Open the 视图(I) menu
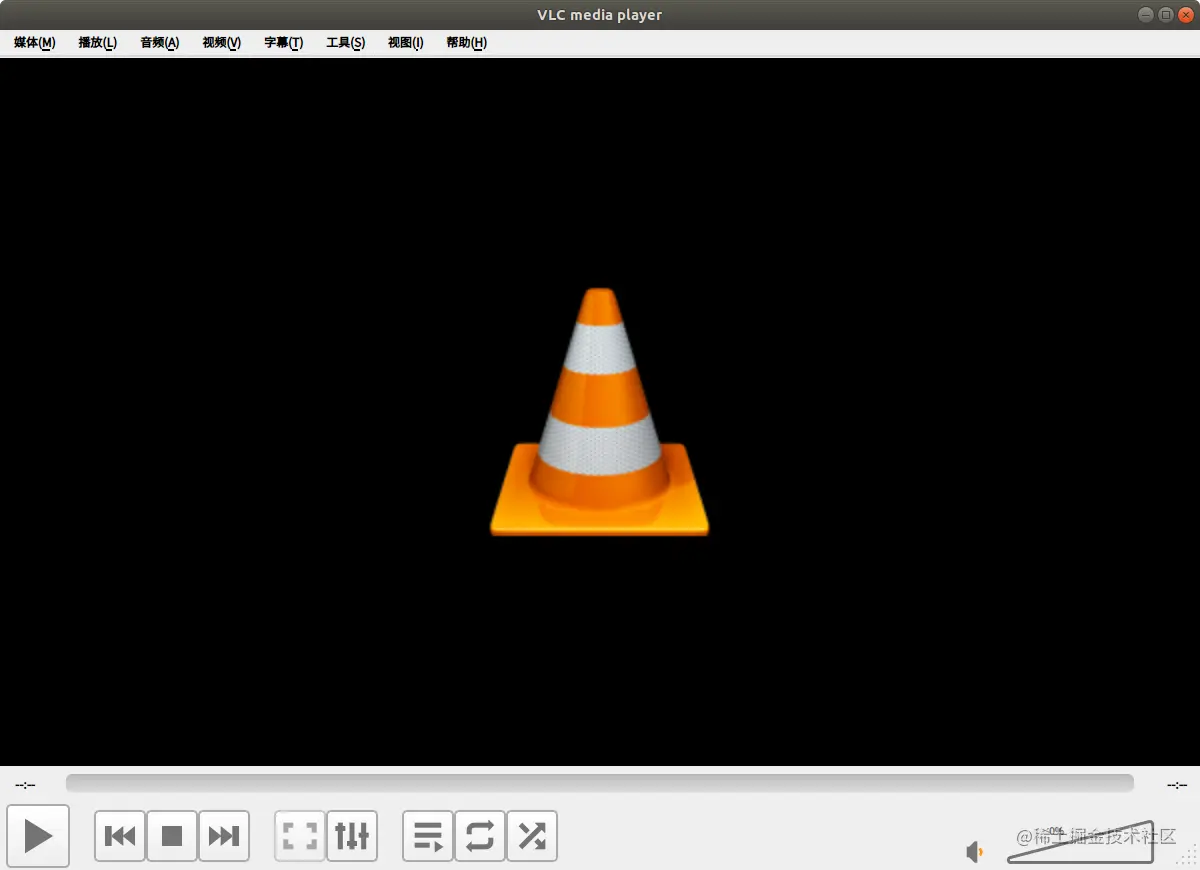Image resolution: width=1200 pixels, height=870 pixels. [406, 43]
